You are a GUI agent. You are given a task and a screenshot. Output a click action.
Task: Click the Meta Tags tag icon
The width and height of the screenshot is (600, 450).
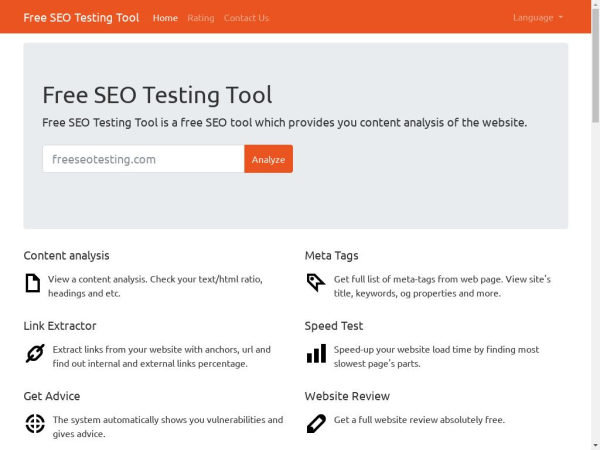[316, 283]
